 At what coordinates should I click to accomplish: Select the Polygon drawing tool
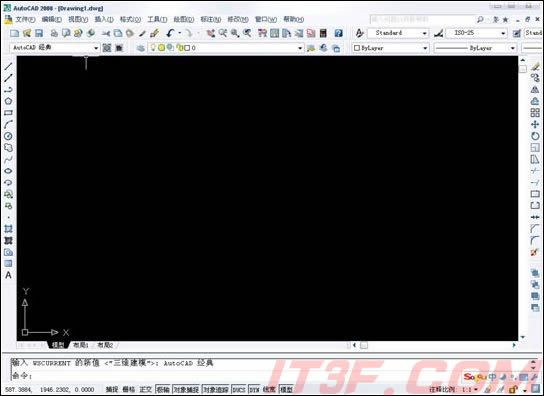pos(8,101)
